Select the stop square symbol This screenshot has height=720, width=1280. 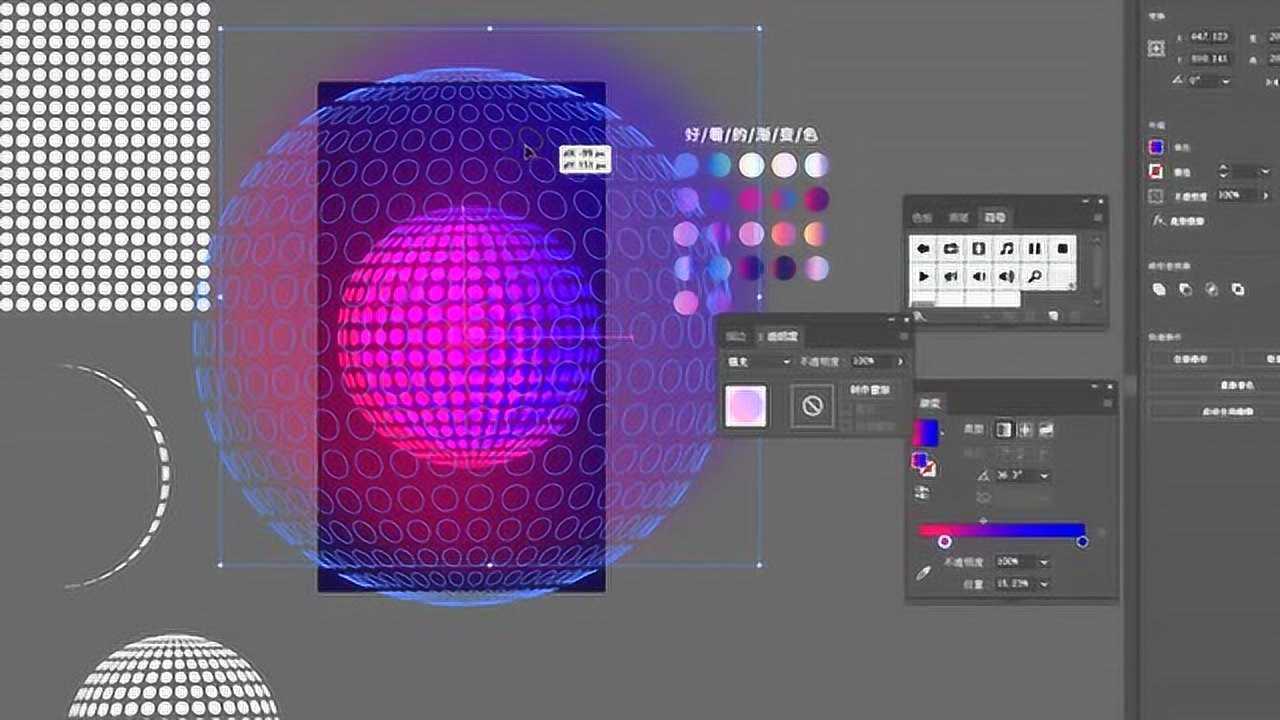pyautogui.click(x=1062, y=248)
